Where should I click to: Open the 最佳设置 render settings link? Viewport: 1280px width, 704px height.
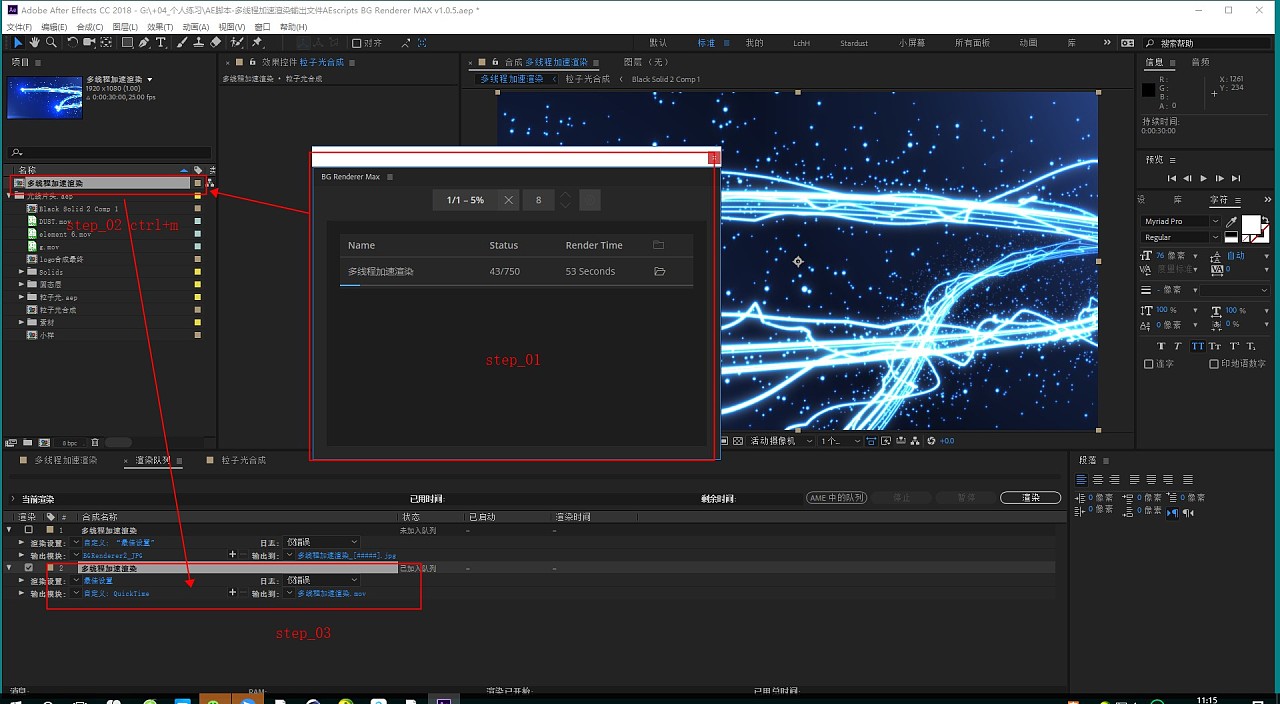click(x=98, y=580)
